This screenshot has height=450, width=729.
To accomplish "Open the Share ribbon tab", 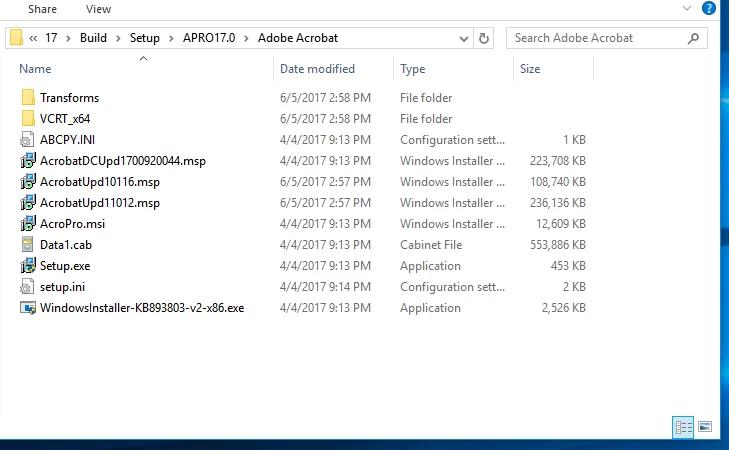I will point(42,9).
